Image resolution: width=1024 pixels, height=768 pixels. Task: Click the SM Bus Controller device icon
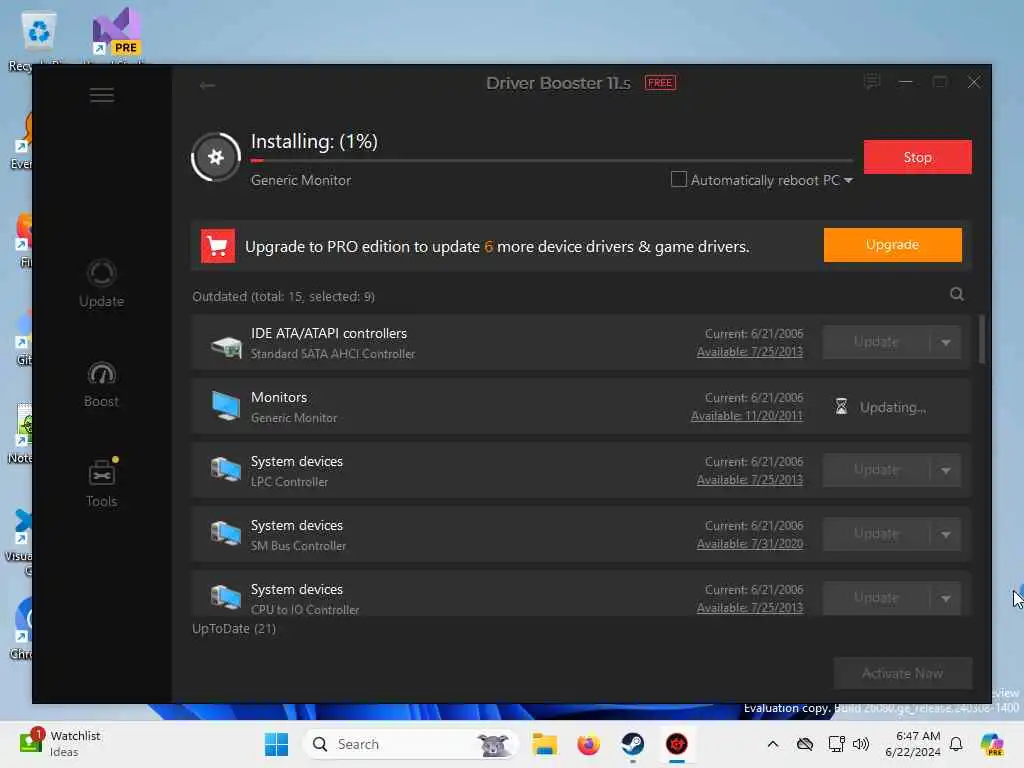[x=226, y=534]
